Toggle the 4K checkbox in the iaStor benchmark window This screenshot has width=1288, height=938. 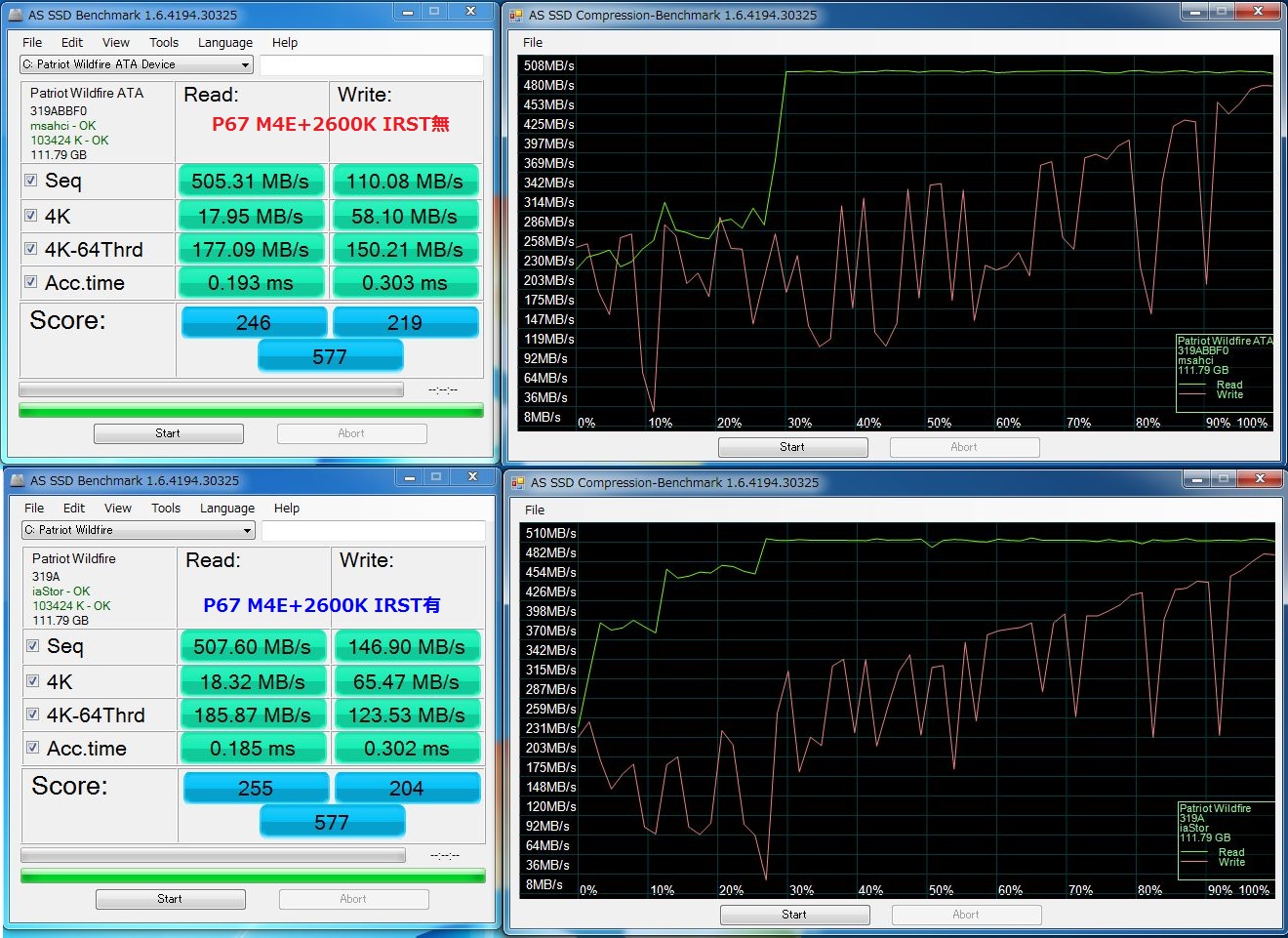(33, 681)
